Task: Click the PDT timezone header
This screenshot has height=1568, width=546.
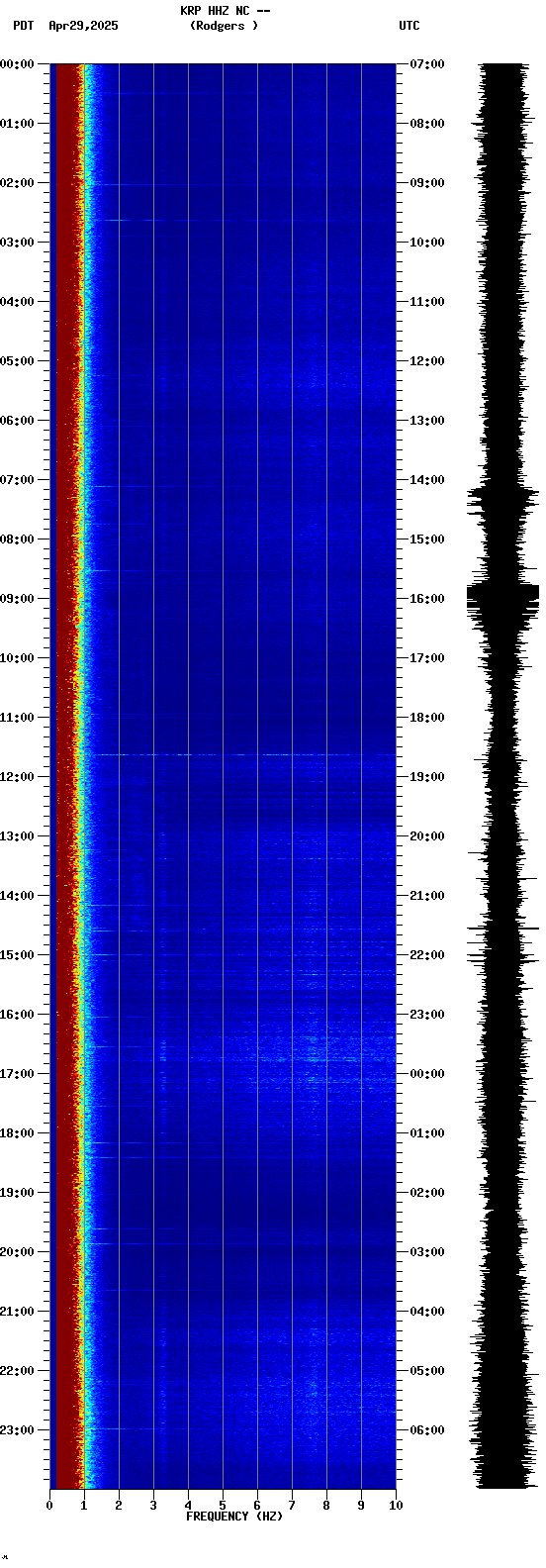Action: pyautogui.click(x=23, y=26)
